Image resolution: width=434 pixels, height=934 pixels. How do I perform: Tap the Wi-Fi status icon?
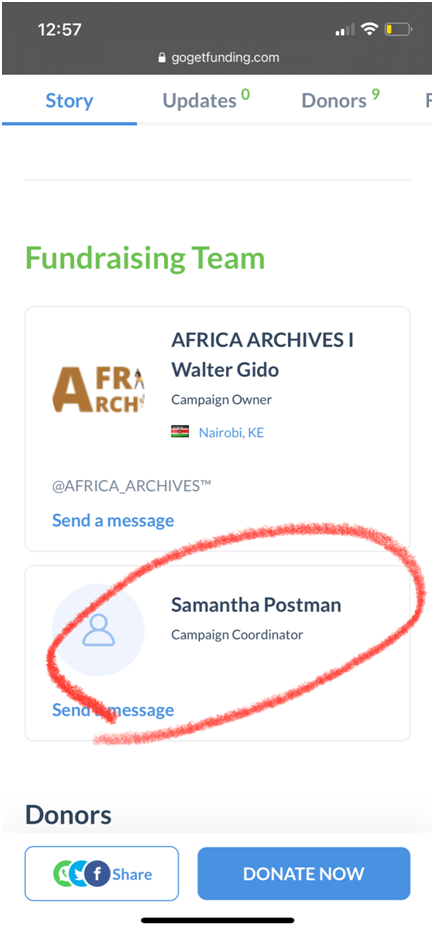[370, 29]
